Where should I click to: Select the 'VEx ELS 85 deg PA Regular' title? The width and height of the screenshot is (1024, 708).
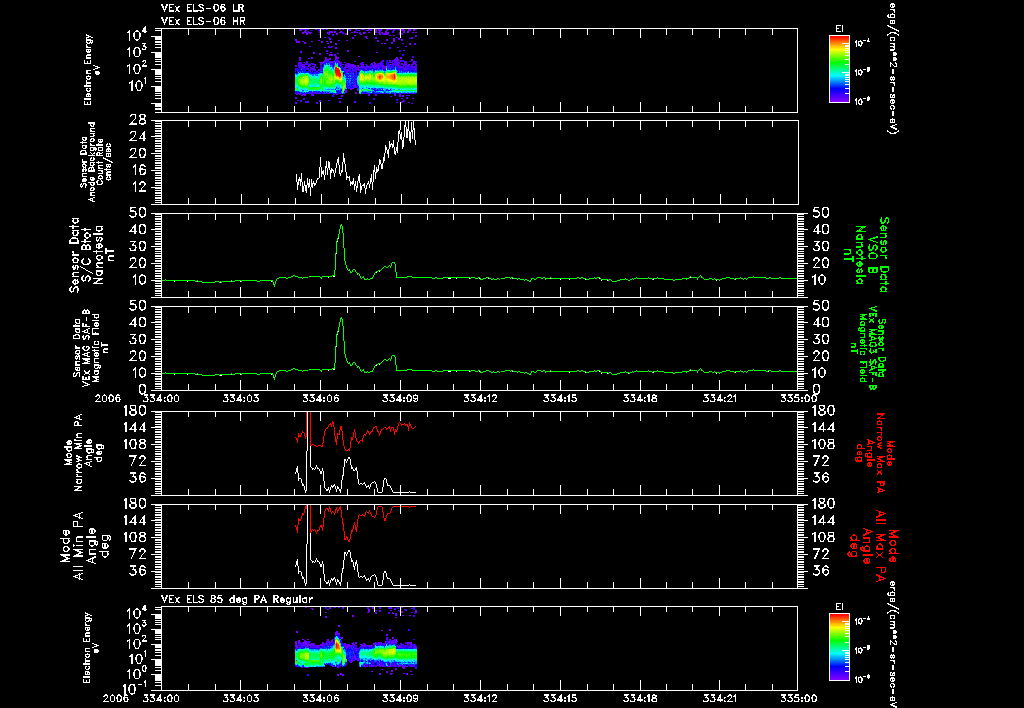pos(237,599)
